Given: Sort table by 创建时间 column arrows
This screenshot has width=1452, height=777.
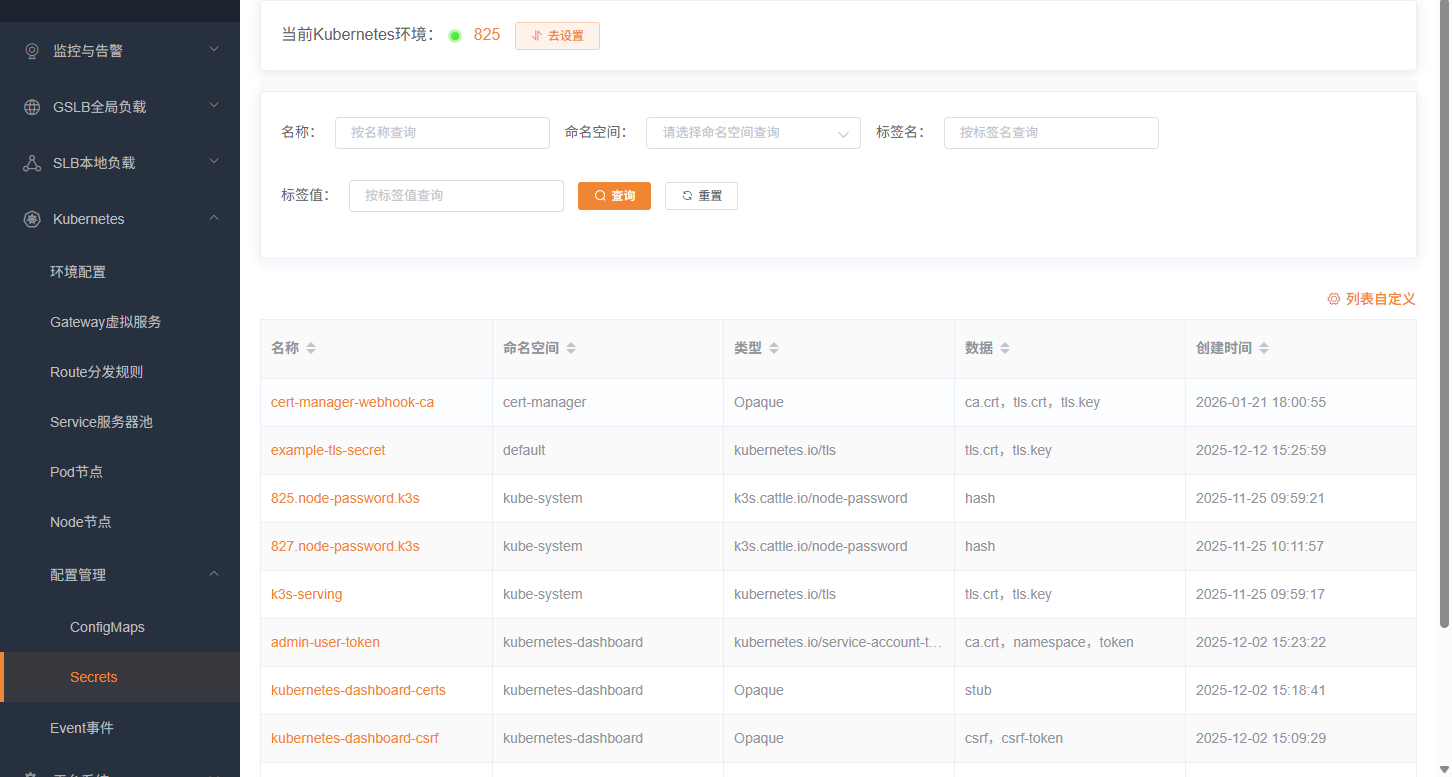Looking at the screenshot, I should tap(1264, 348).
